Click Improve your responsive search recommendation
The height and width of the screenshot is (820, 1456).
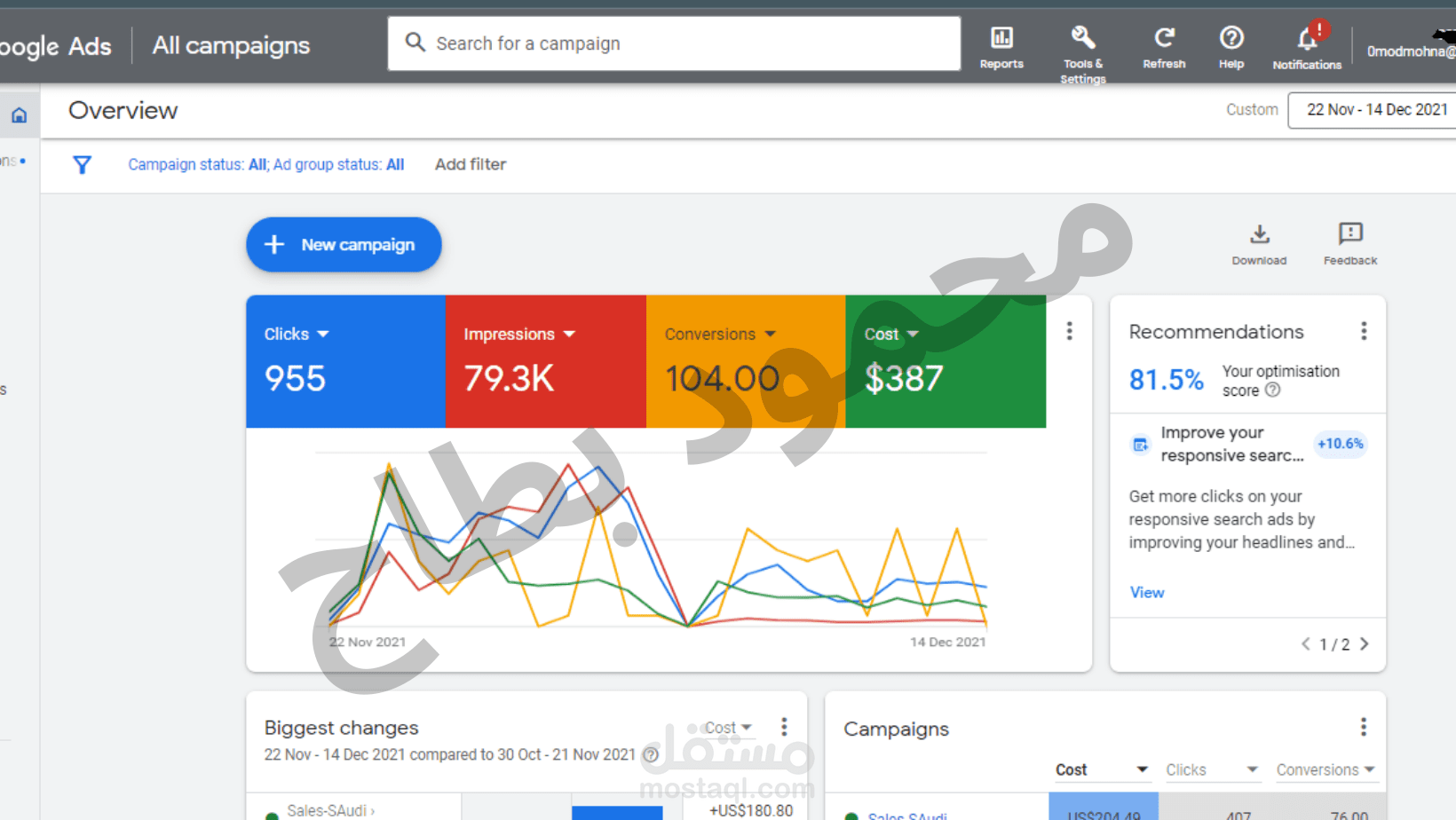[x=1231, y=444]
